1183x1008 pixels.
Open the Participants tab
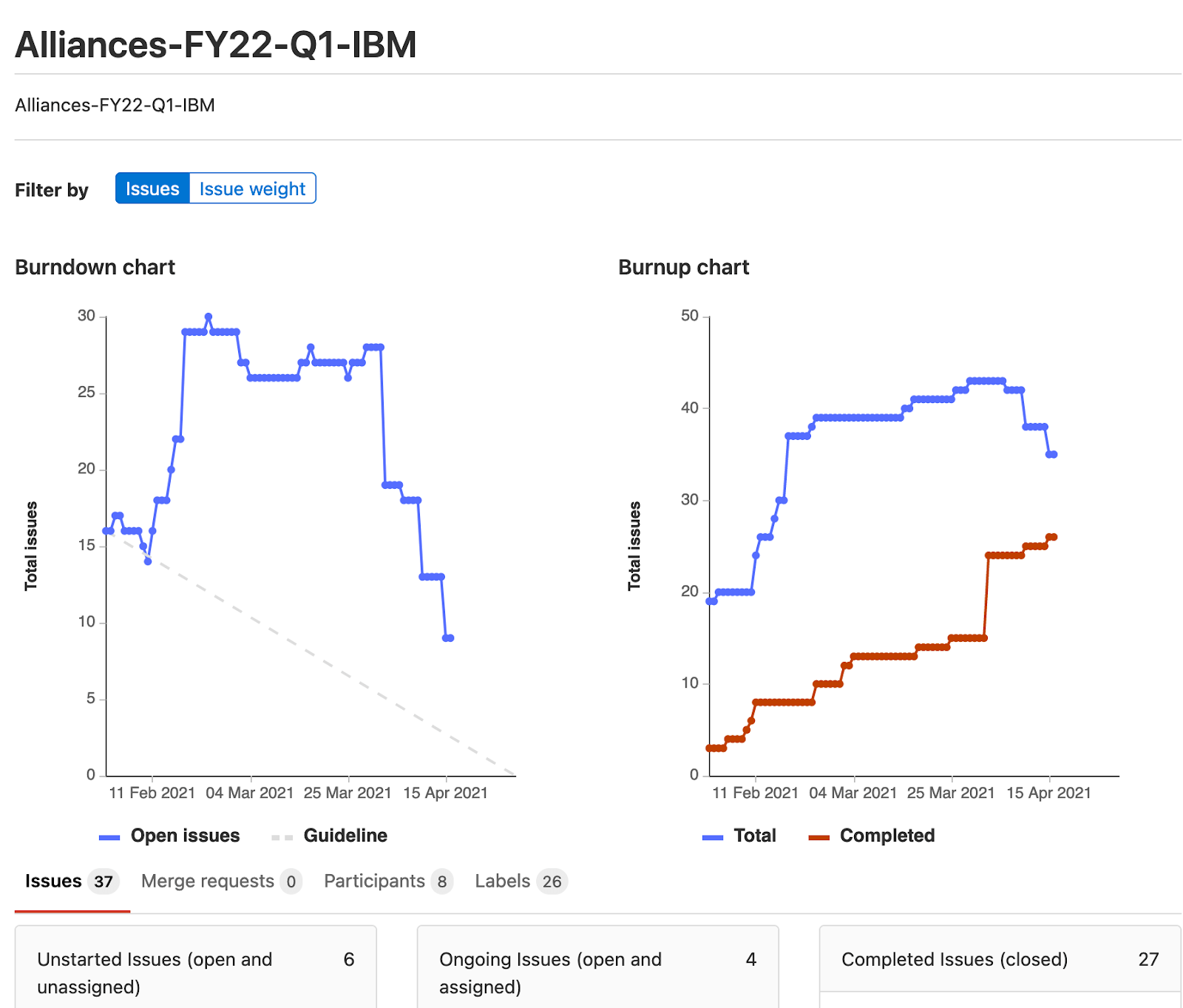point(387,882)
